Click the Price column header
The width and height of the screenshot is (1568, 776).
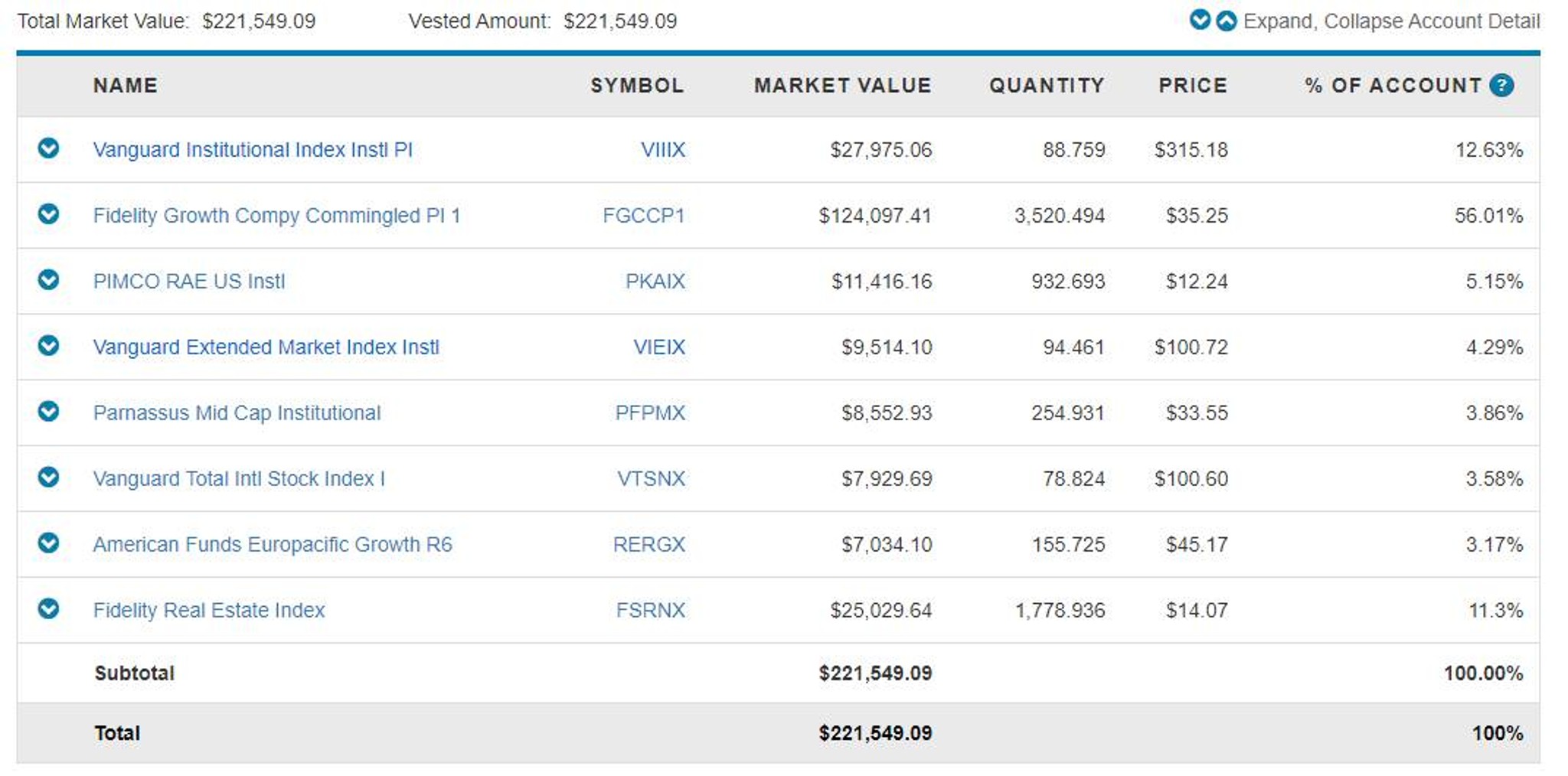1193,85
